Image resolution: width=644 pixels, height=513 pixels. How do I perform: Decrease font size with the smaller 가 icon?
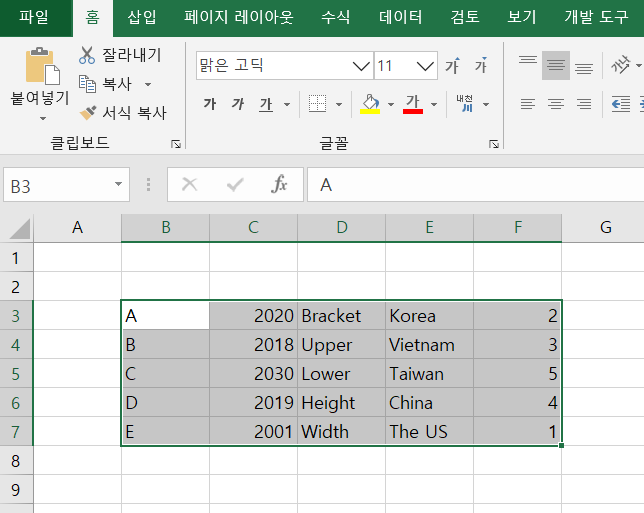pyautogui.click(x=481, y=66)
